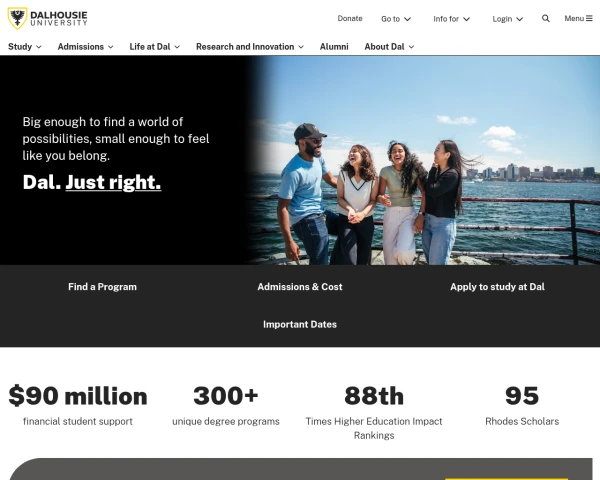The image size is (600, 480).
Task: Open the Admissions menu
Action: click(x=85, y=47)
